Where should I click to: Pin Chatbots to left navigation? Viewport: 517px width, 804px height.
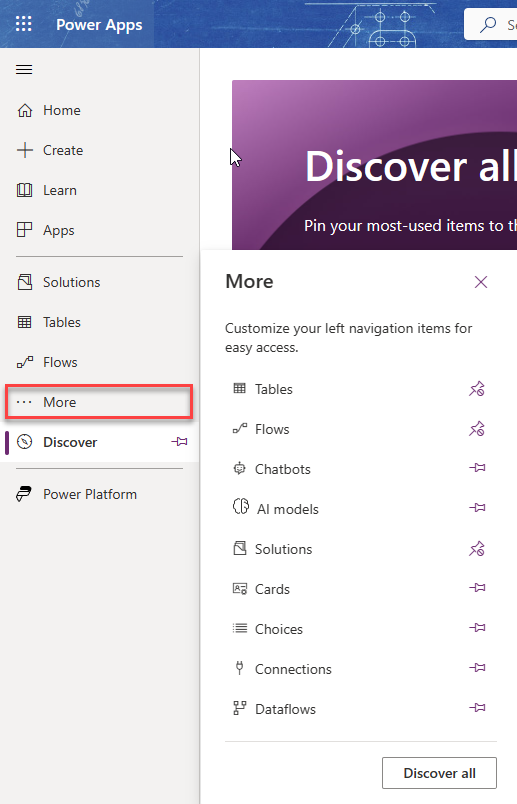(477, 468)
